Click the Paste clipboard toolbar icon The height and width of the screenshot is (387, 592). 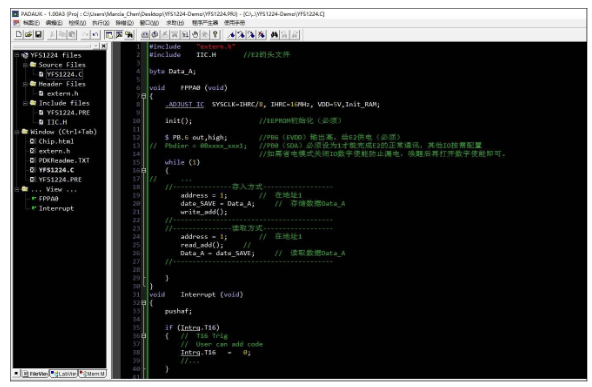click(72, 35)
